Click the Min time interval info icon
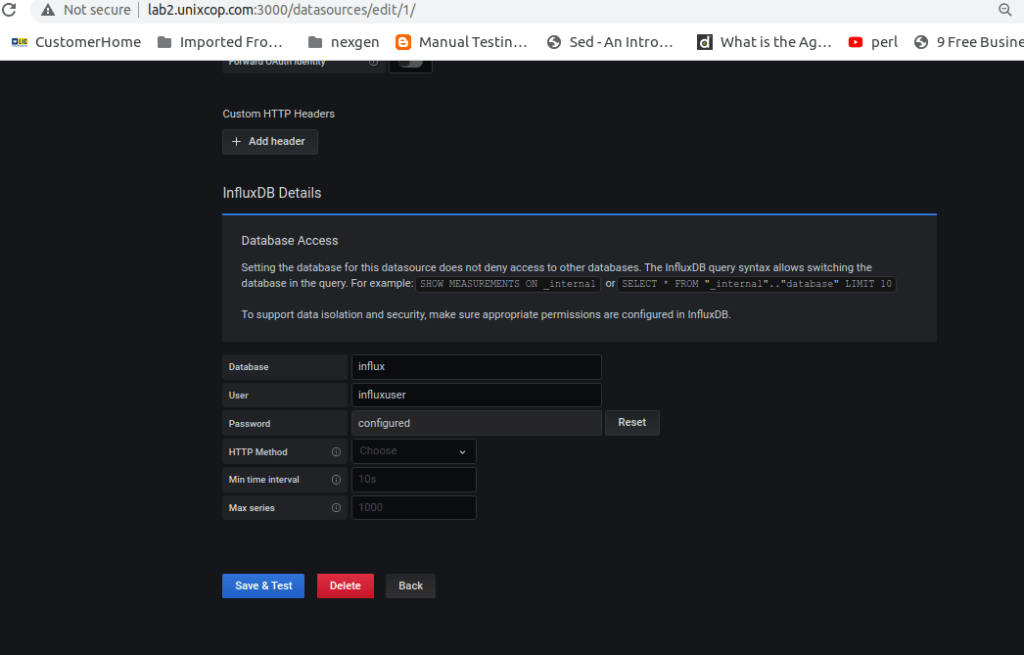Viewport: 1024px width, 655px height. [x=336, y=480]
